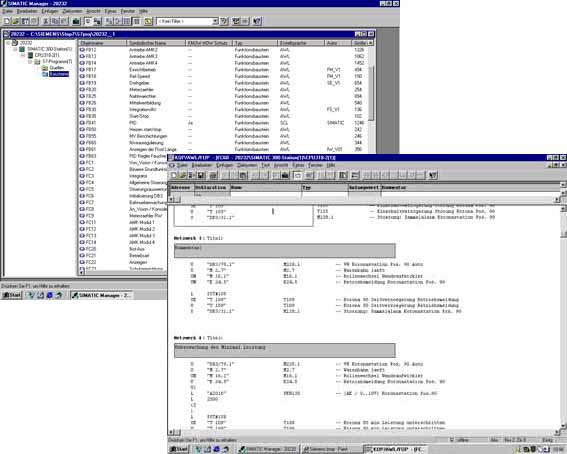Click Open icon in KOP/AWL/FUP toolbar
This screenshot has height=454, width=567.
[183, 175]
